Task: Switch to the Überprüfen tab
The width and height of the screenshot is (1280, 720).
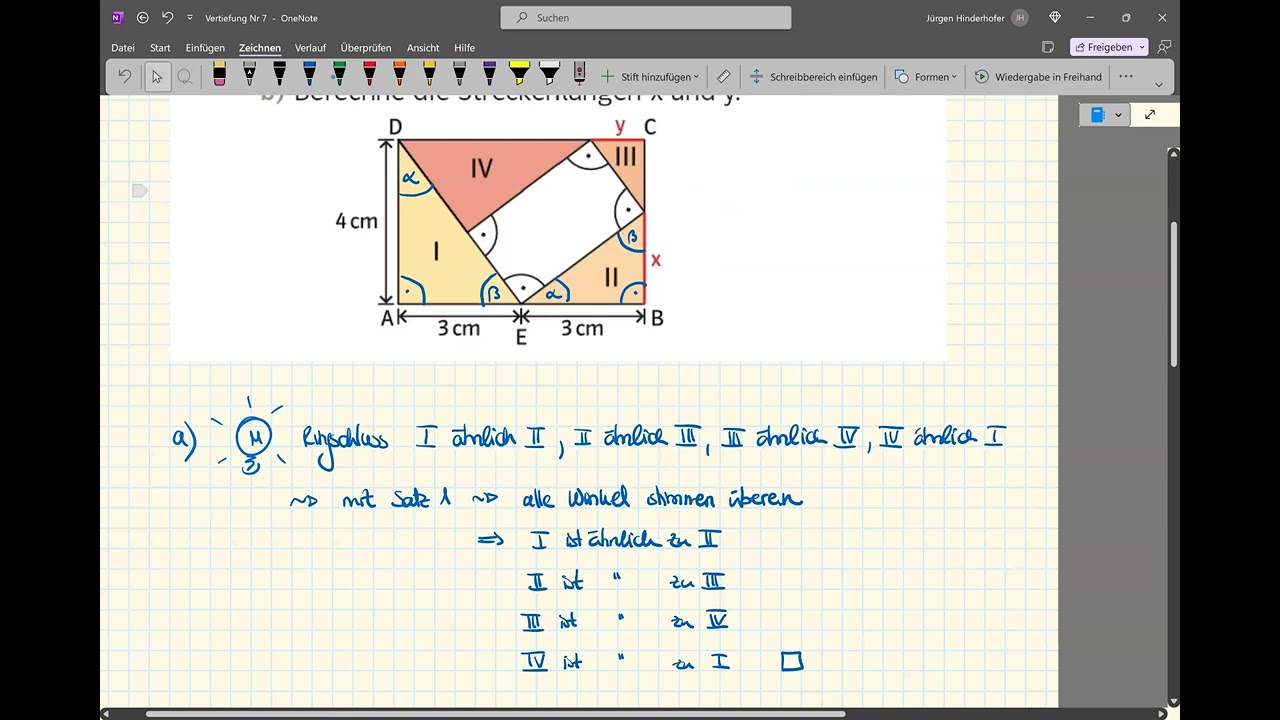Action: tap(365, 48)
